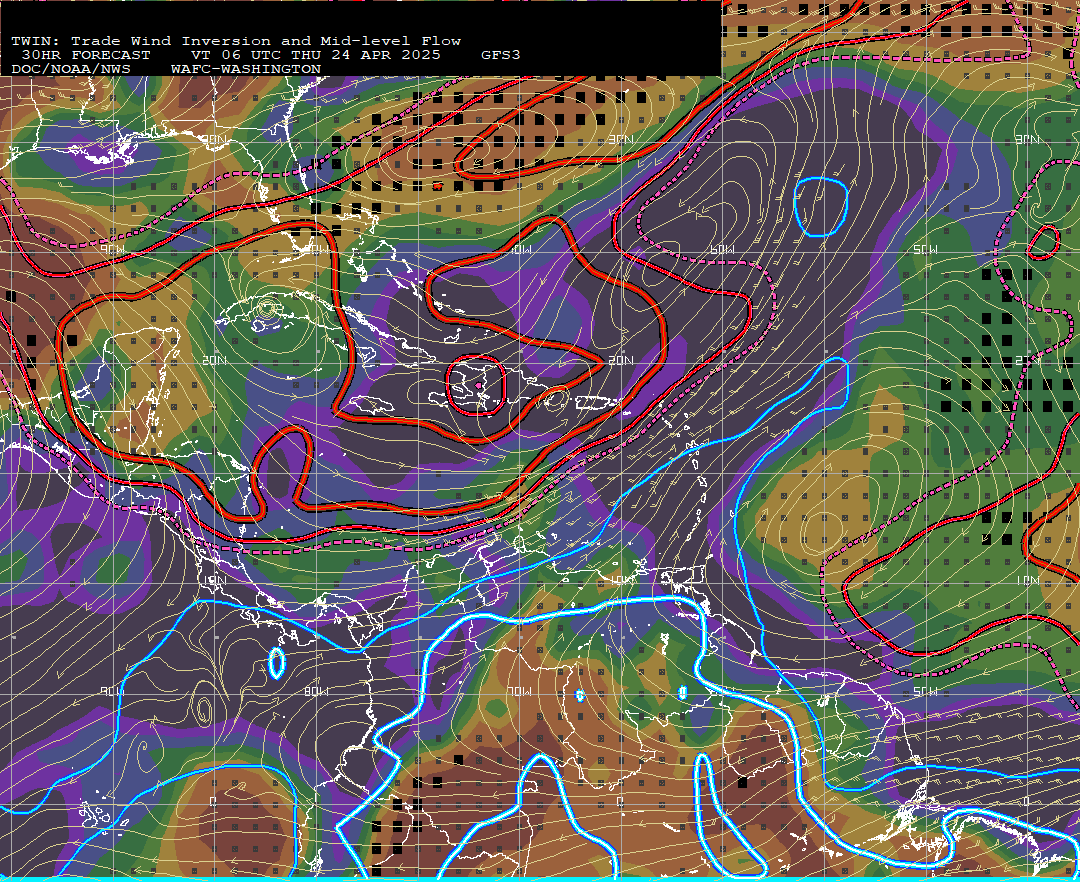
Task: Click the "30N" label beside Florida's coast
Action: (x=214, y=139)
